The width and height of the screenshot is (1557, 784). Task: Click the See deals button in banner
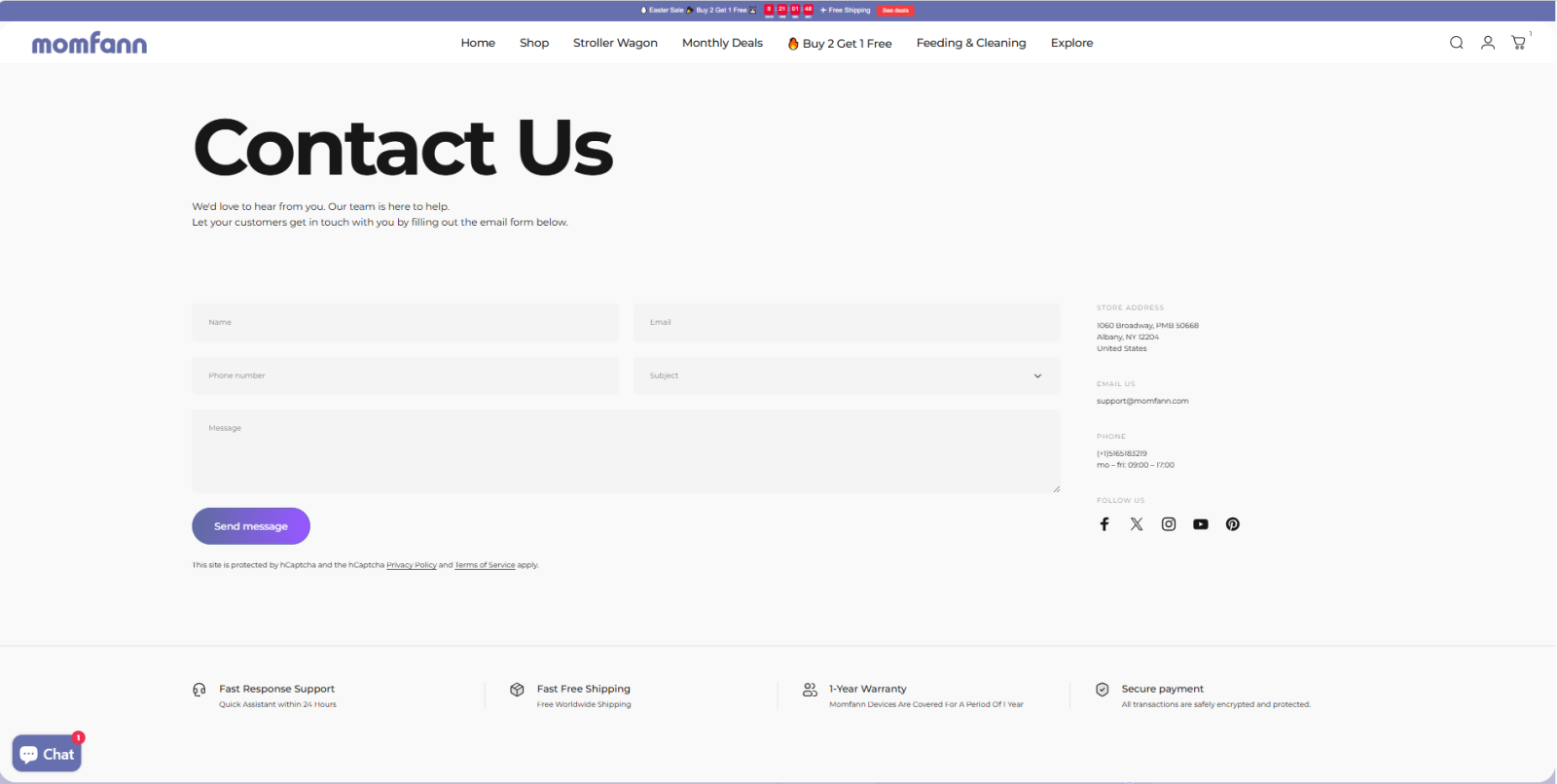click(895, 11)
